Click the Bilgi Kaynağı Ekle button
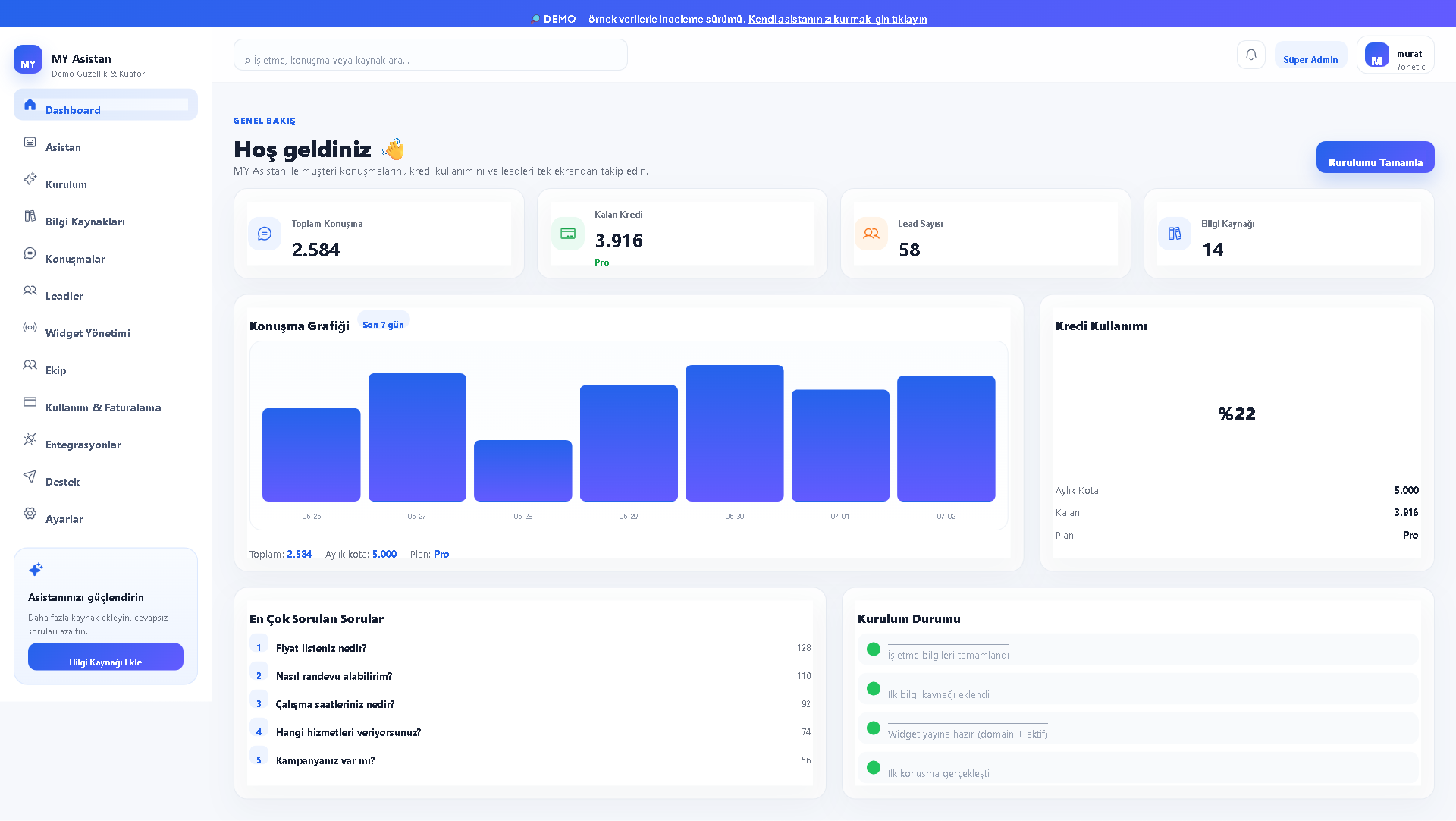 (105, 657)
